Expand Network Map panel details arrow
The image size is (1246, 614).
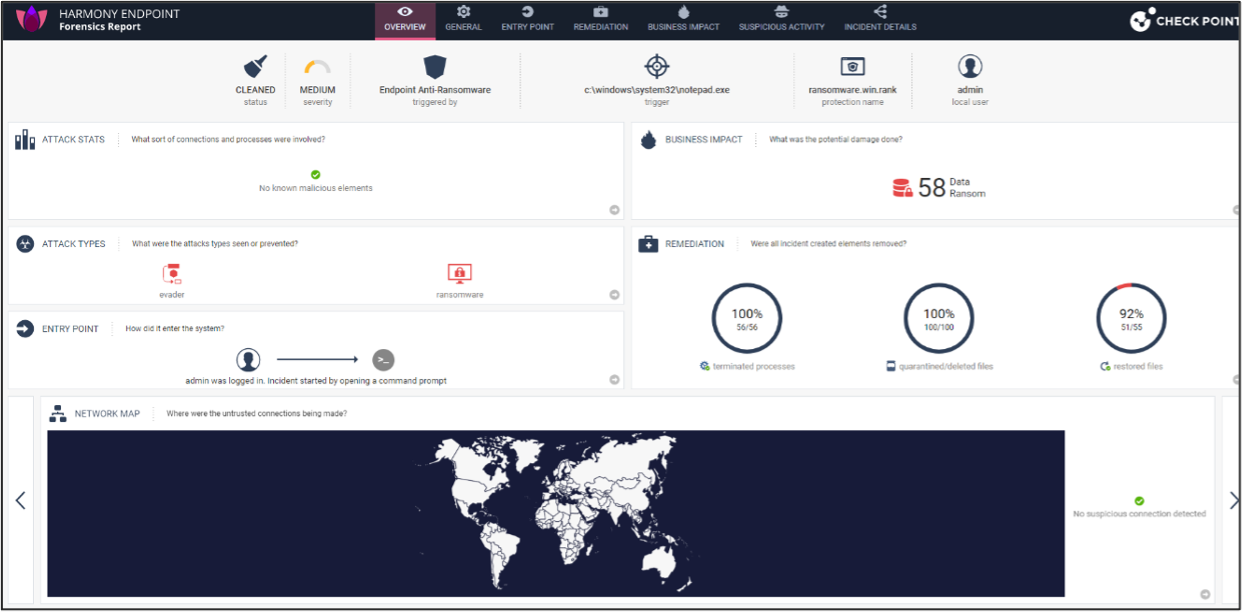click(x=1205, y=594)
